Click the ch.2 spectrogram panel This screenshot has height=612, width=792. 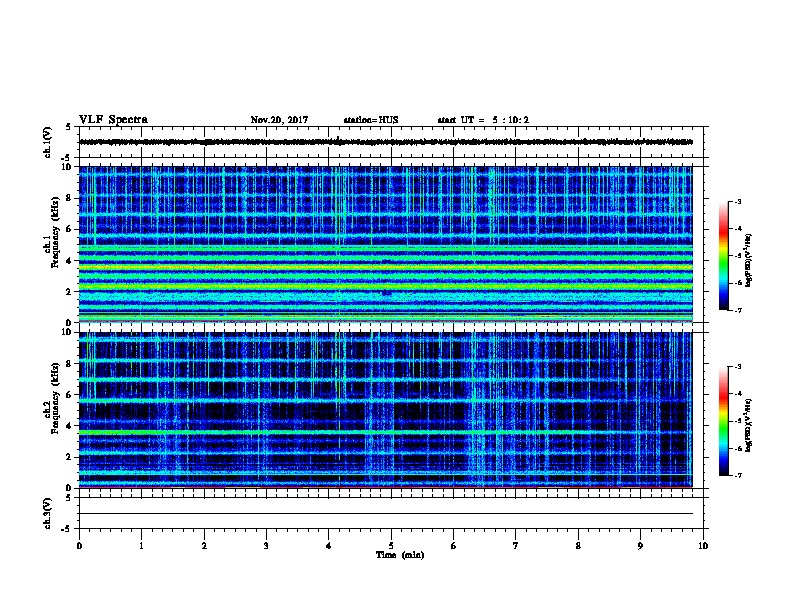(x=386, y=410)
